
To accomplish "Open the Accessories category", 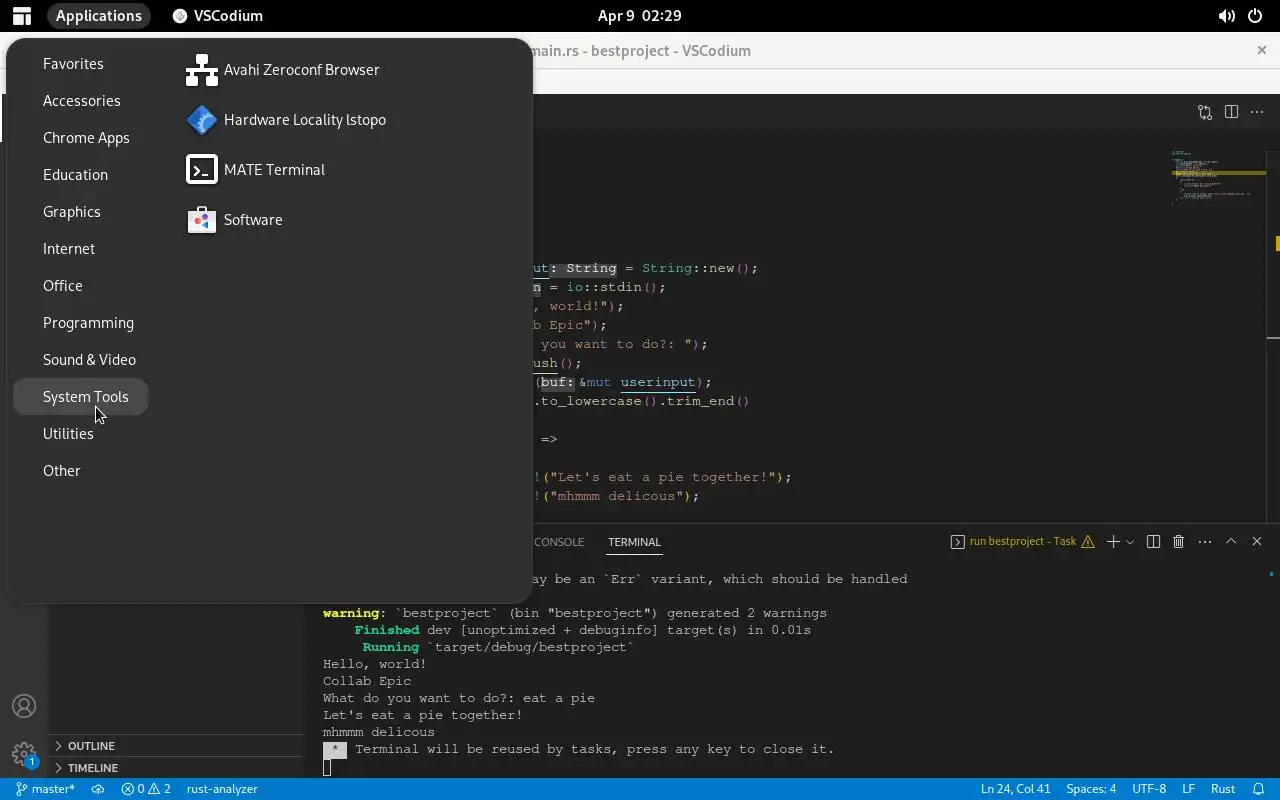I will pos(81,101).
